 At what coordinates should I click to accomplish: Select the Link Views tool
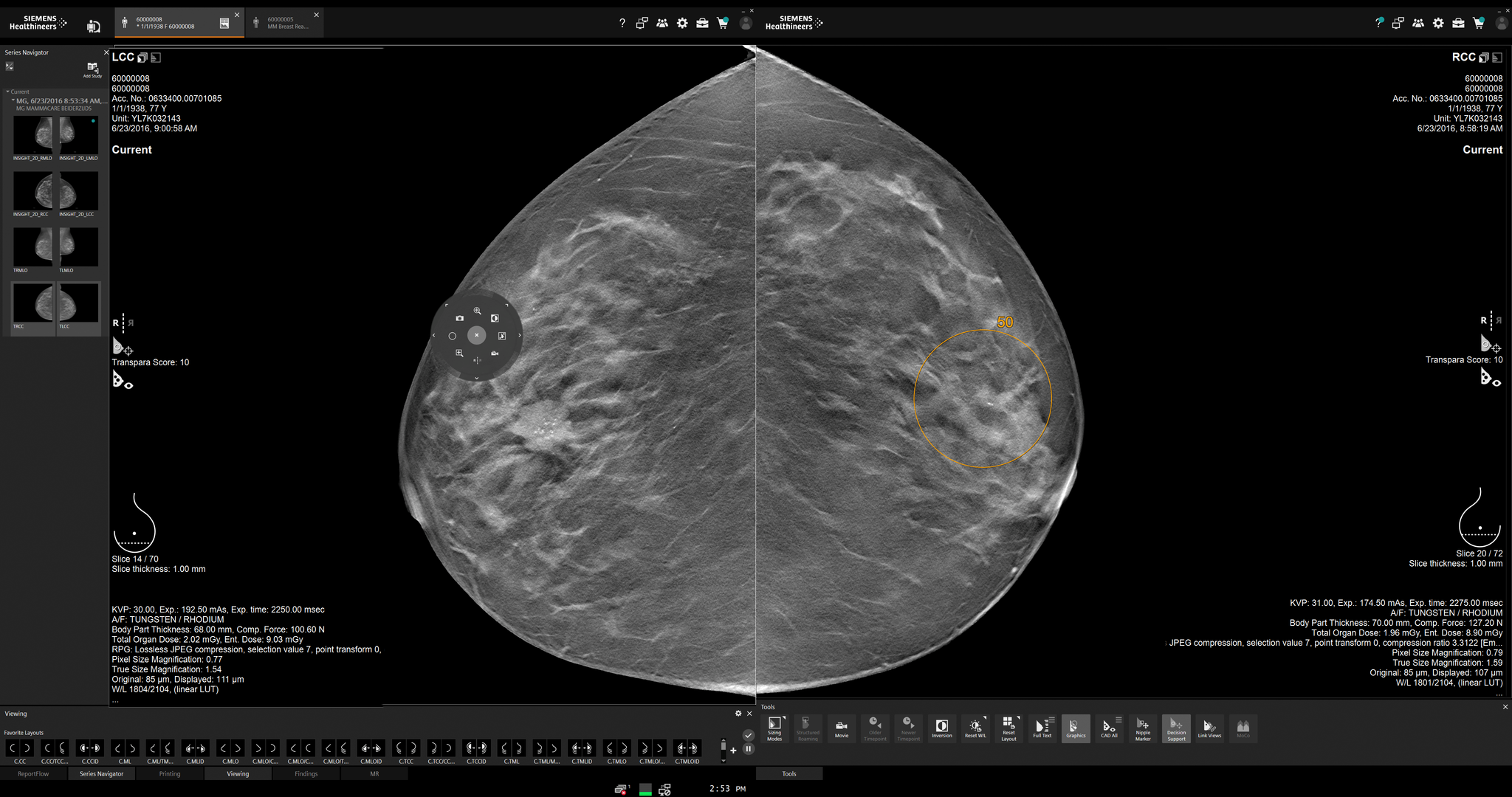click(1209, 728)
